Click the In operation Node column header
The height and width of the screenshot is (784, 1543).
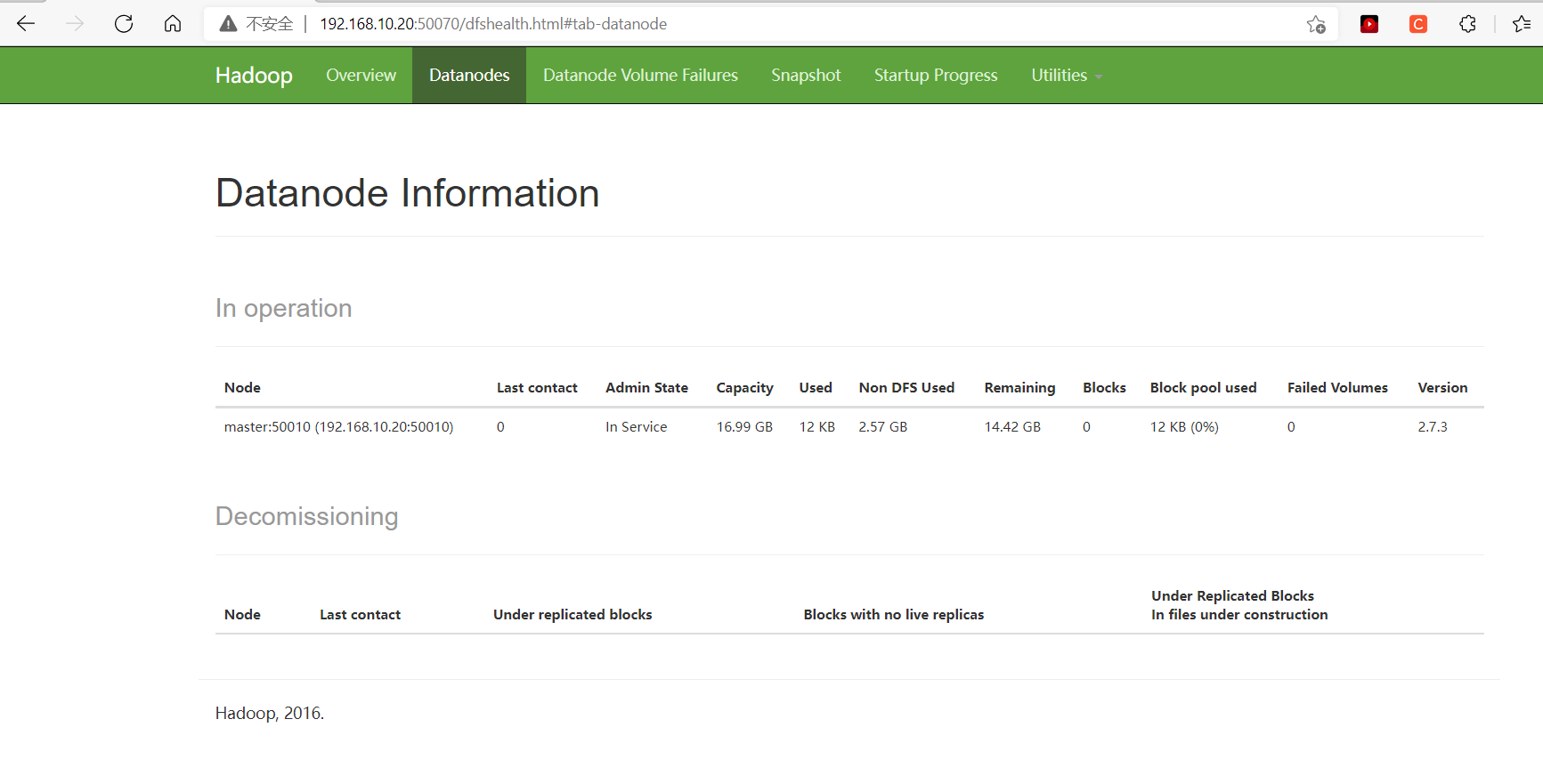pos(242,388)
